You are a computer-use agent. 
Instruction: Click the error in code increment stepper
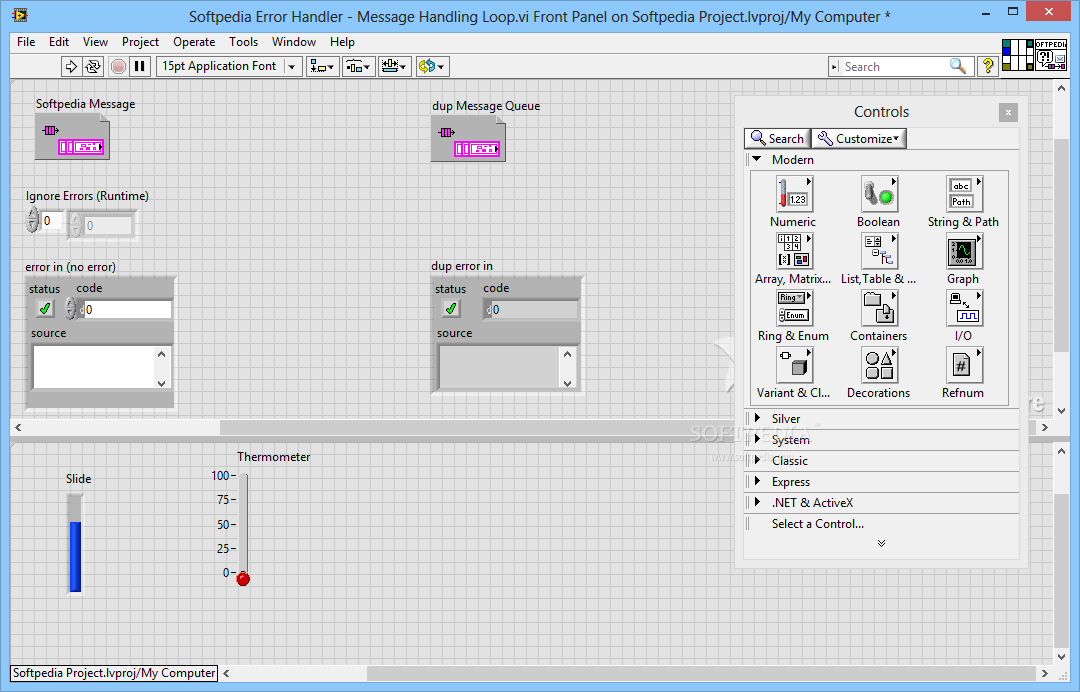click(70, 304)
